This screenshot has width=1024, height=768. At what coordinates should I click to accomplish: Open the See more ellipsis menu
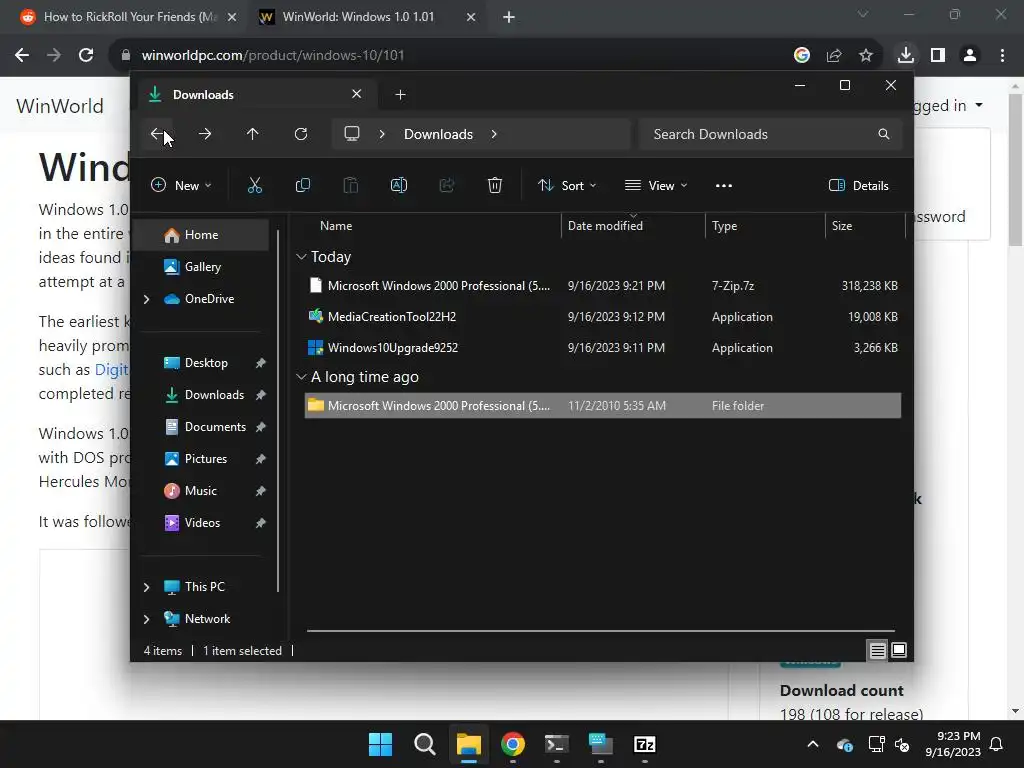point(724,185)
